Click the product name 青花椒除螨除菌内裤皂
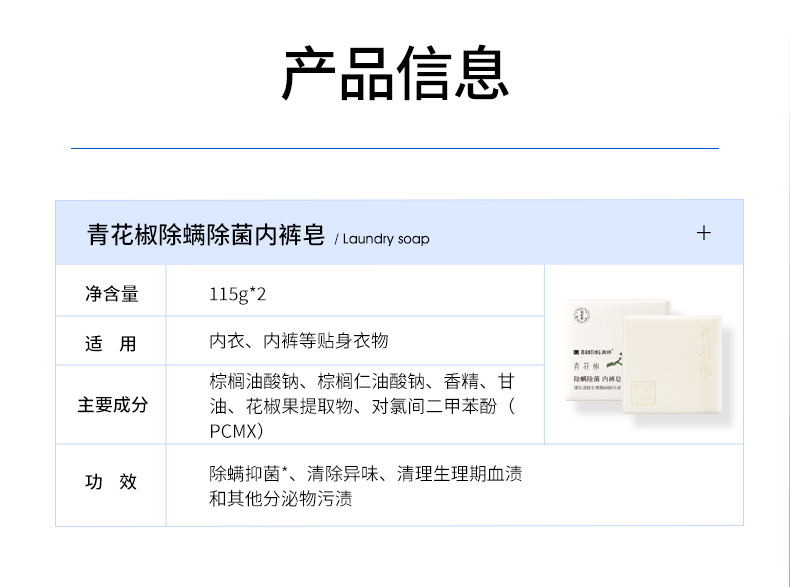Image resolution: width=790 pixels, height=587 pixels. tap(206, 235)
